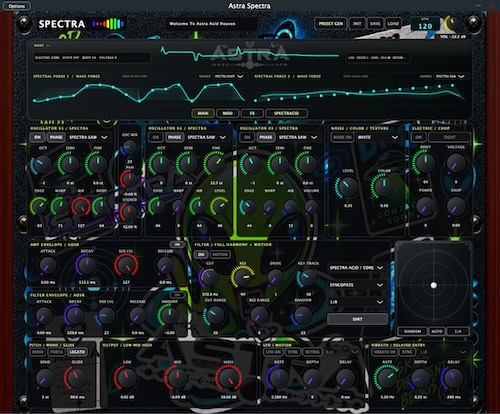Click Oscillator 01 FINE knob
The width and height of the screenshot is (500, 414).
pyautogui.click(x=98, y=164)
